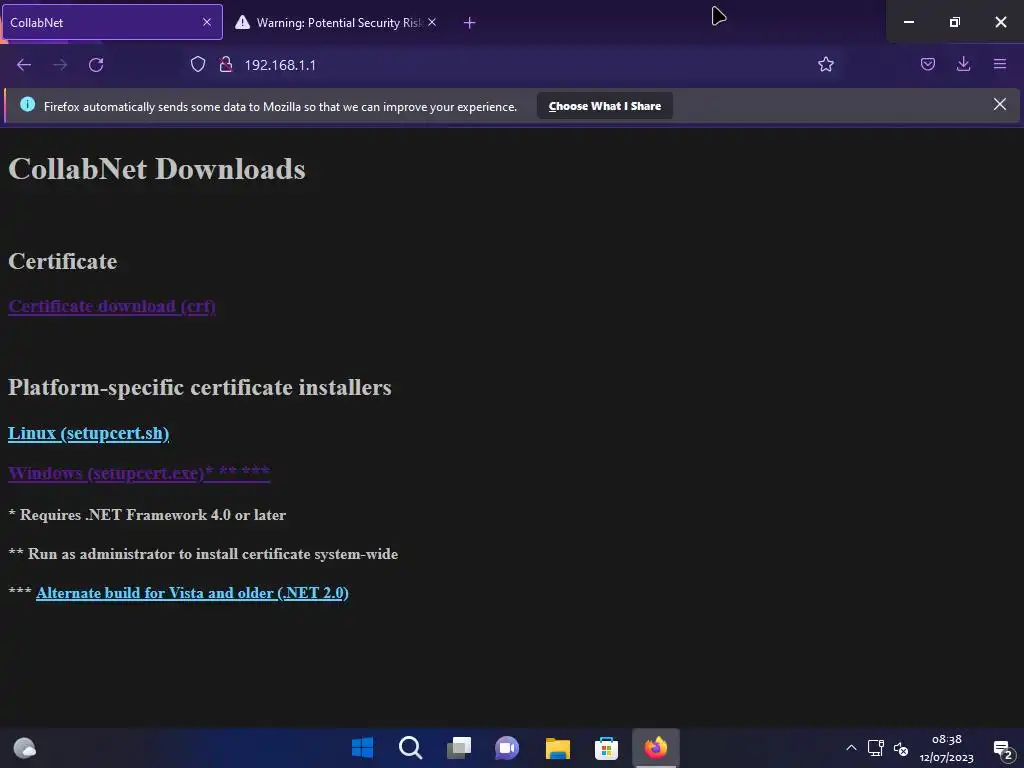1024x768 pixels.
Task: Dismiss the Firefox data notification bar
Action: tap(999, 104)
